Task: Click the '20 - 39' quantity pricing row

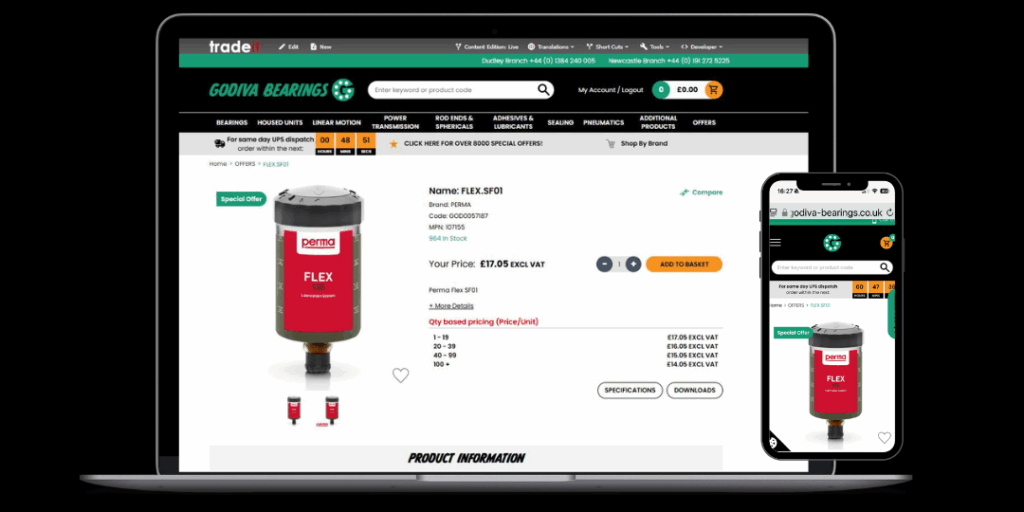Action: pos(575,347)
